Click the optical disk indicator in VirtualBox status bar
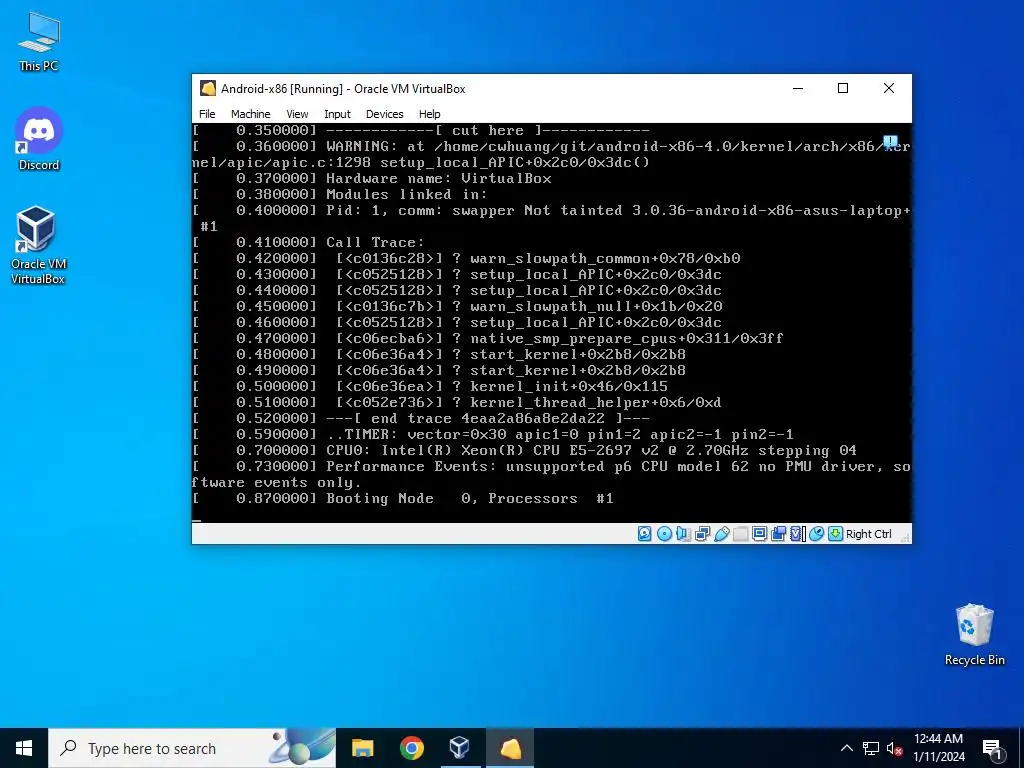This screenshot has height=768, width=1024. (x=664, y=534)
